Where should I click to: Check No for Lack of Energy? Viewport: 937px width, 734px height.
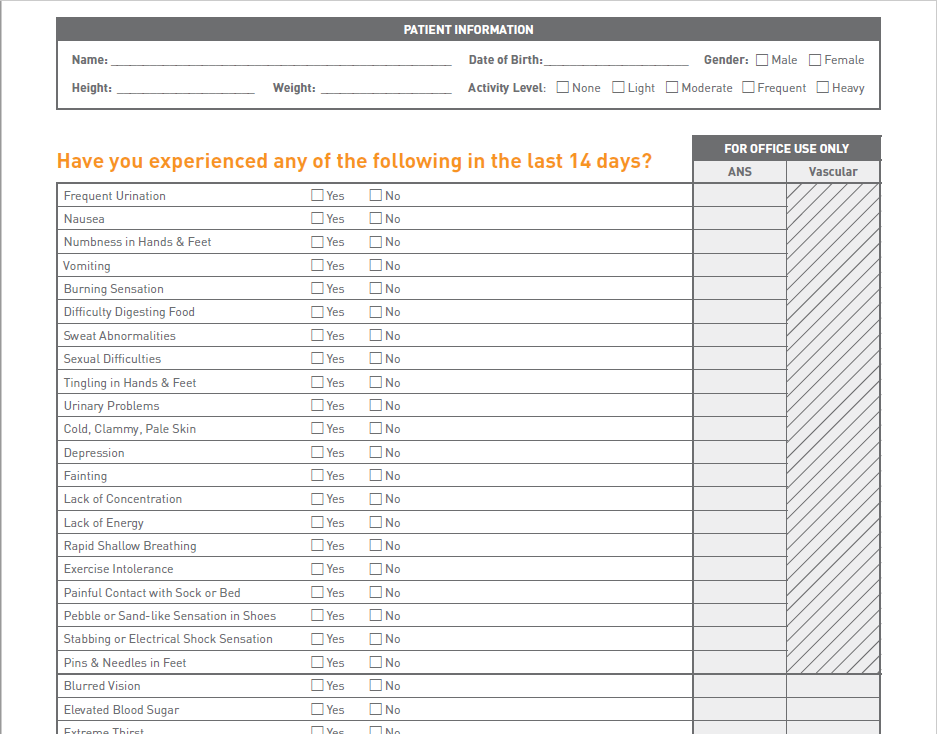pos(376,522)
